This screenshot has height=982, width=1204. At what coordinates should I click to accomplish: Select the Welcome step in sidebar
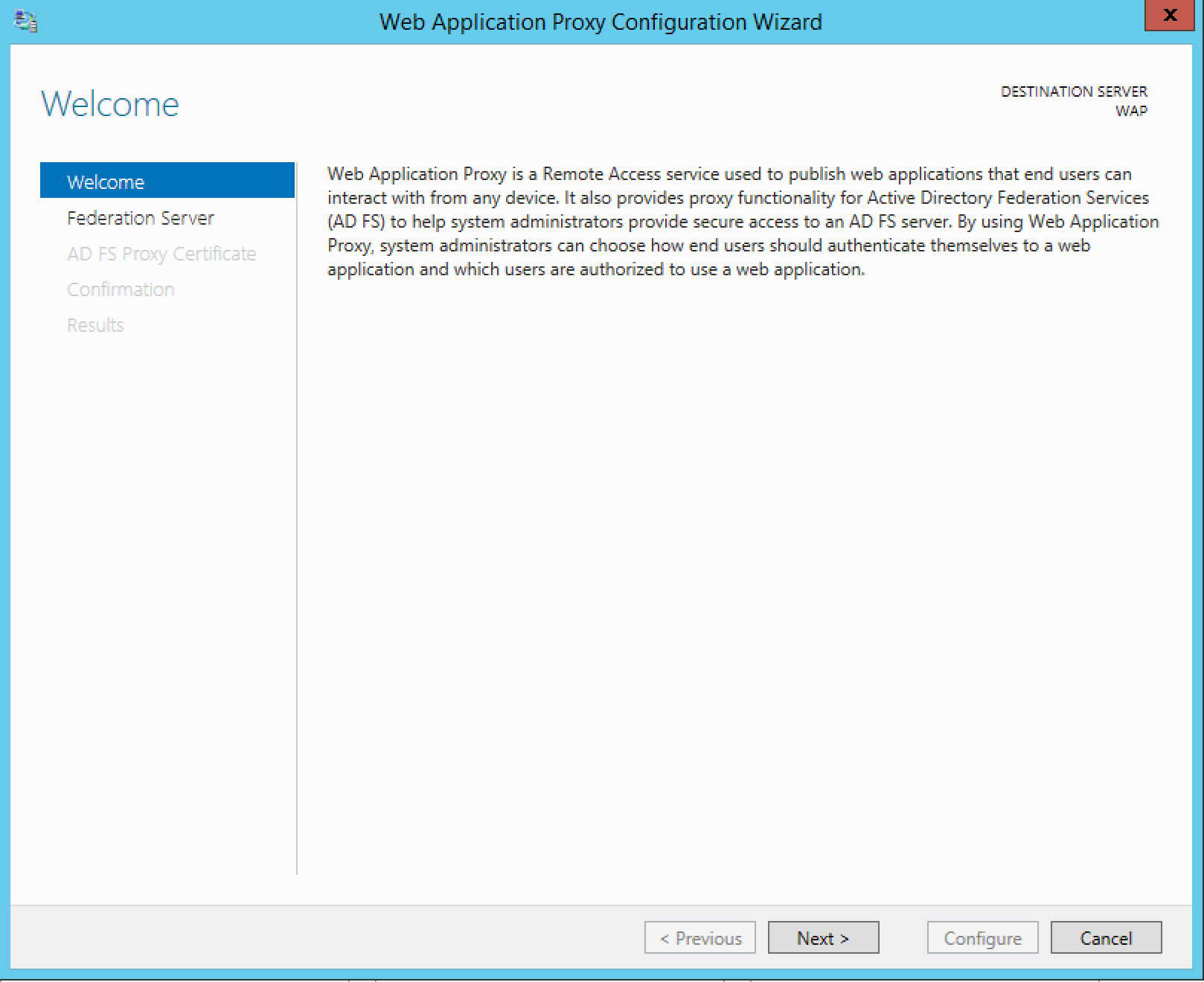(167, 181)
